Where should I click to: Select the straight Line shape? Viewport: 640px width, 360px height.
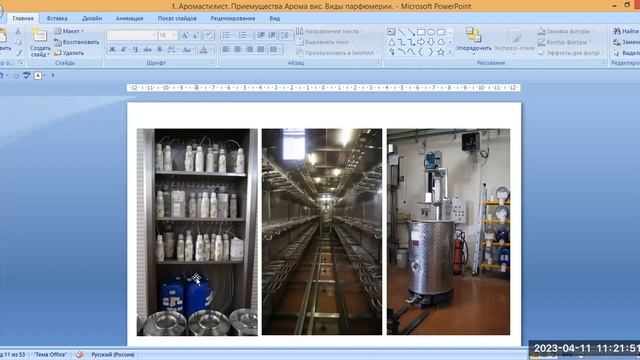pyautogui.click(x=401, y=32)
